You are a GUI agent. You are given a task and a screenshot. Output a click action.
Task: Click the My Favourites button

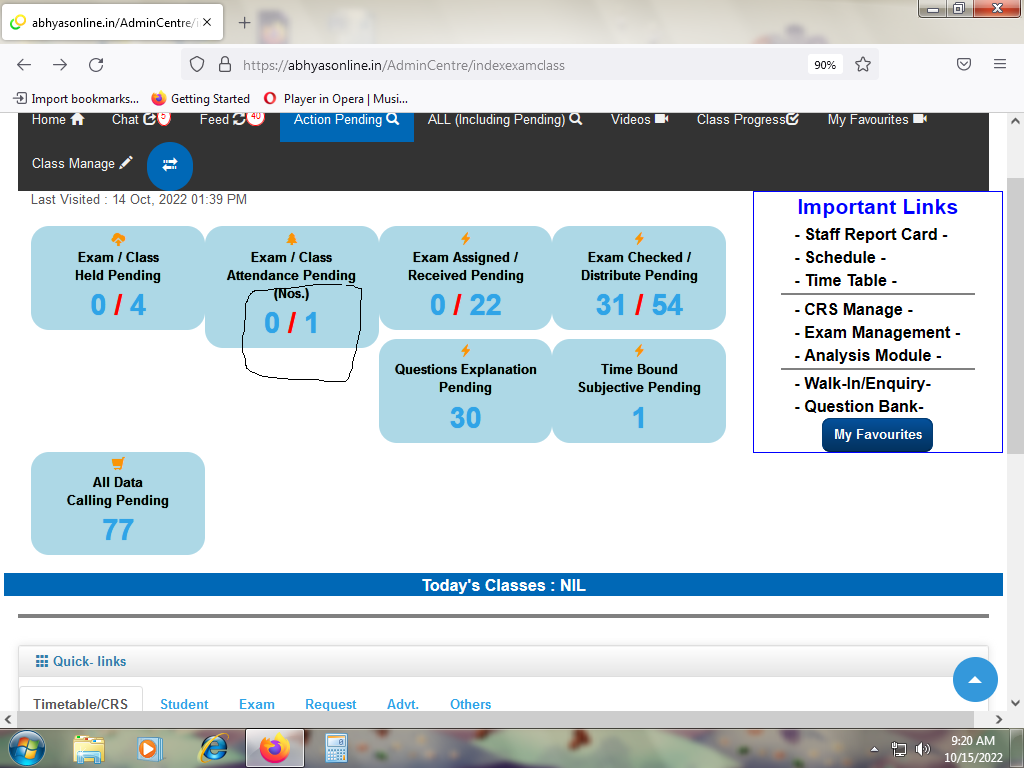coord(877,435)
